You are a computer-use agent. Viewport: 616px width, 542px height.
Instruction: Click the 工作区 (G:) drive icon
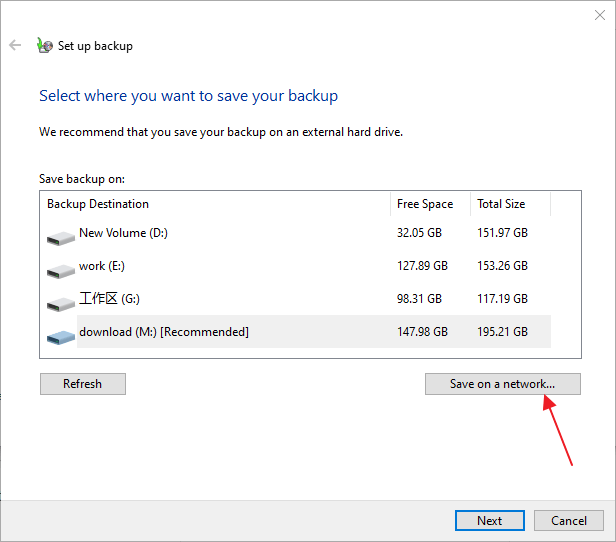60,303
